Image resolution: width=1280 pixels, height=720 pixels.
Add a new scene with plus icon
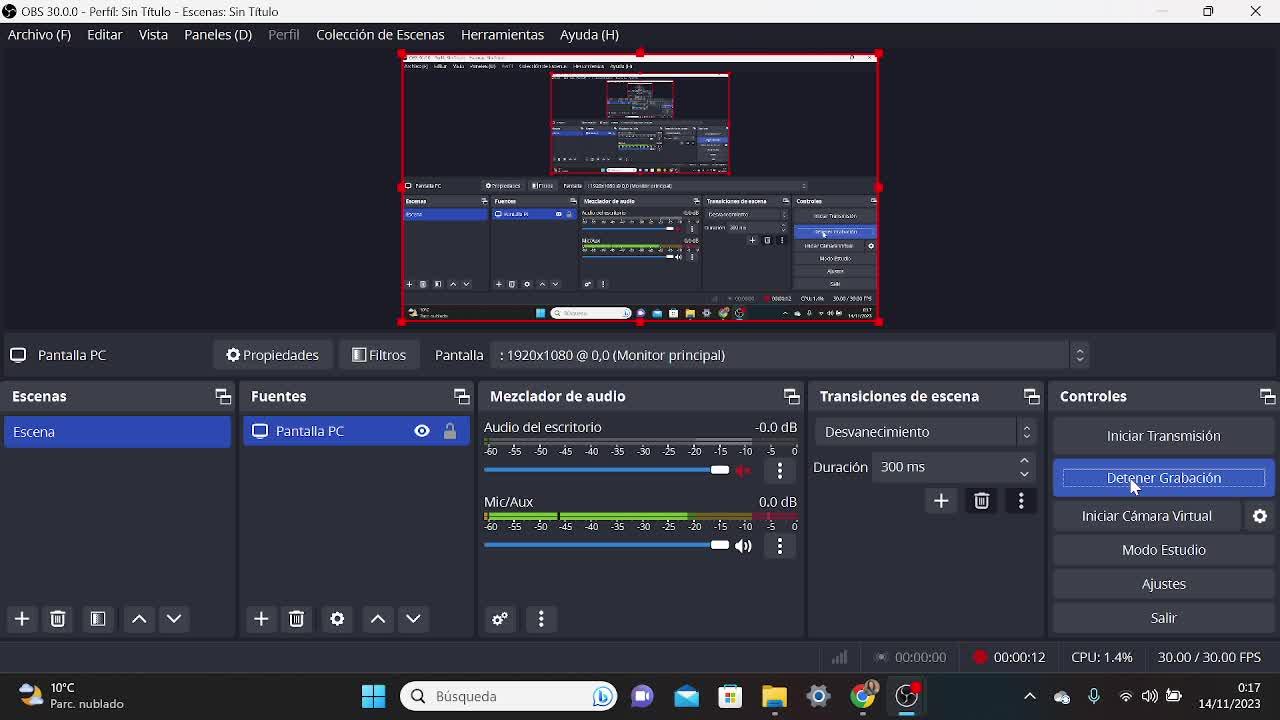point(22,619)
